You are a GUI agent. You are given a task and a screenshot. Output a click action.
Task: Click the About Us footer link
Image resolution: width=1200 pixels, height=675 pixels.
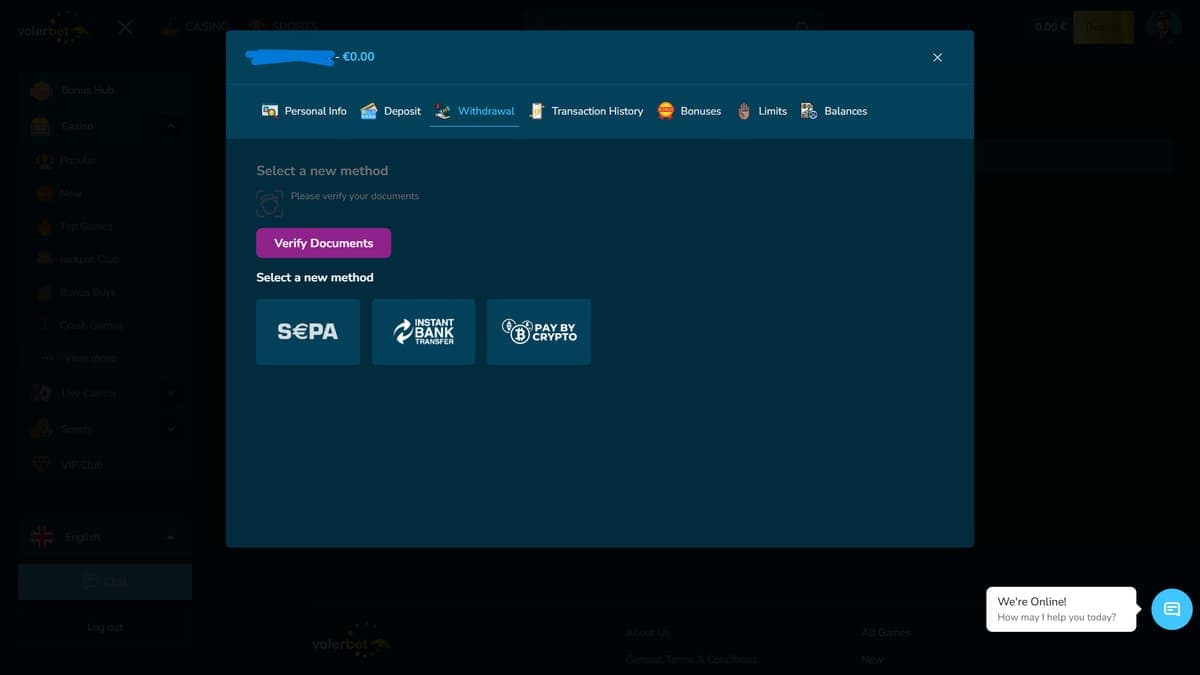pos(648,632)
